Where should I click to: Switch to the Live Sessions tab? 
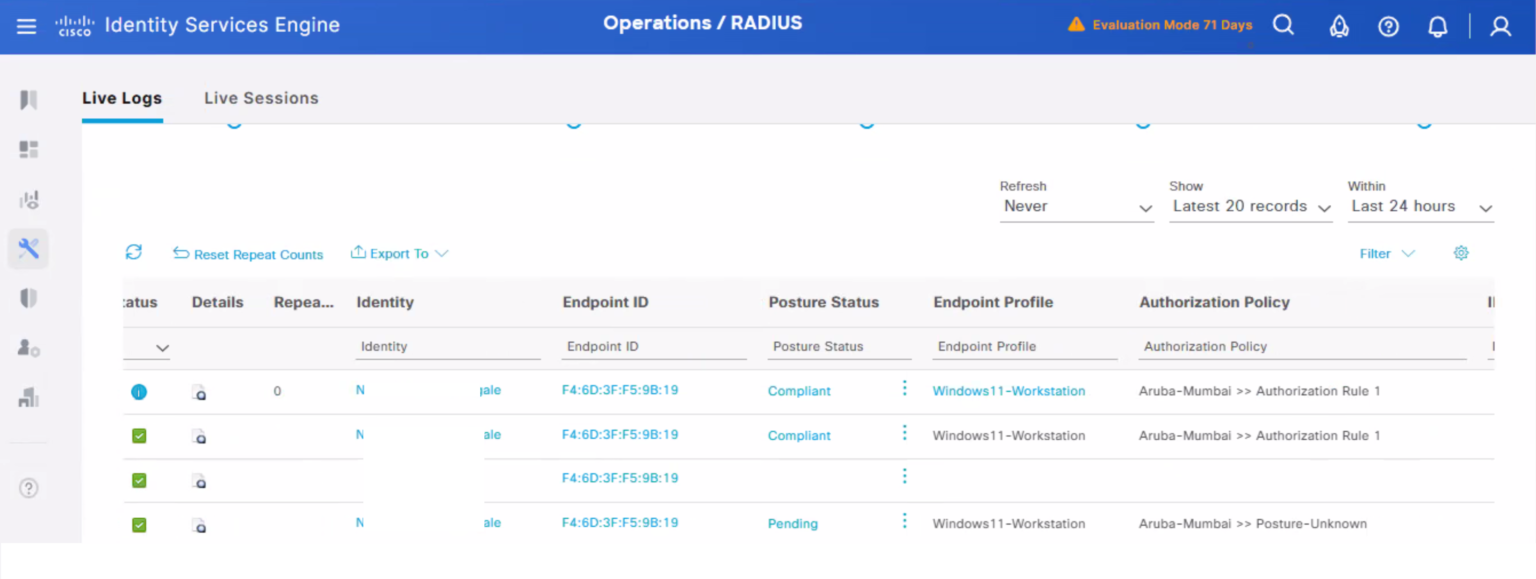260,98
